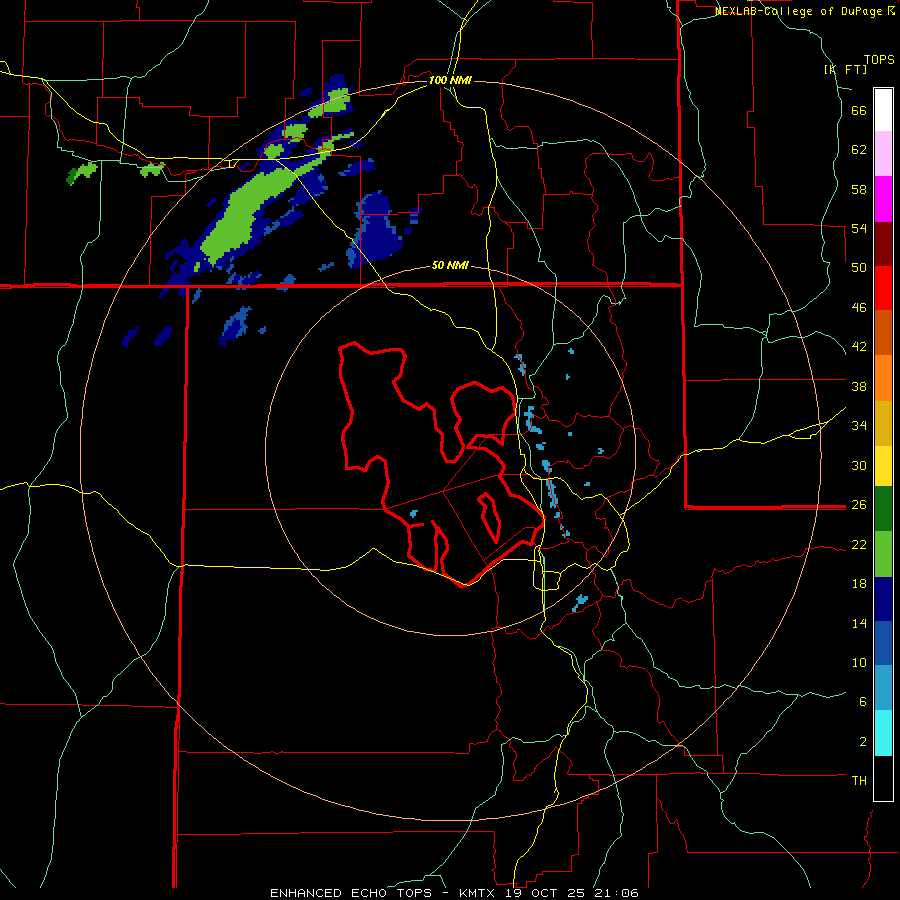This screenshot has width=900, height=900.
Task: Click the legend value 30
Action: pos(859,465)
